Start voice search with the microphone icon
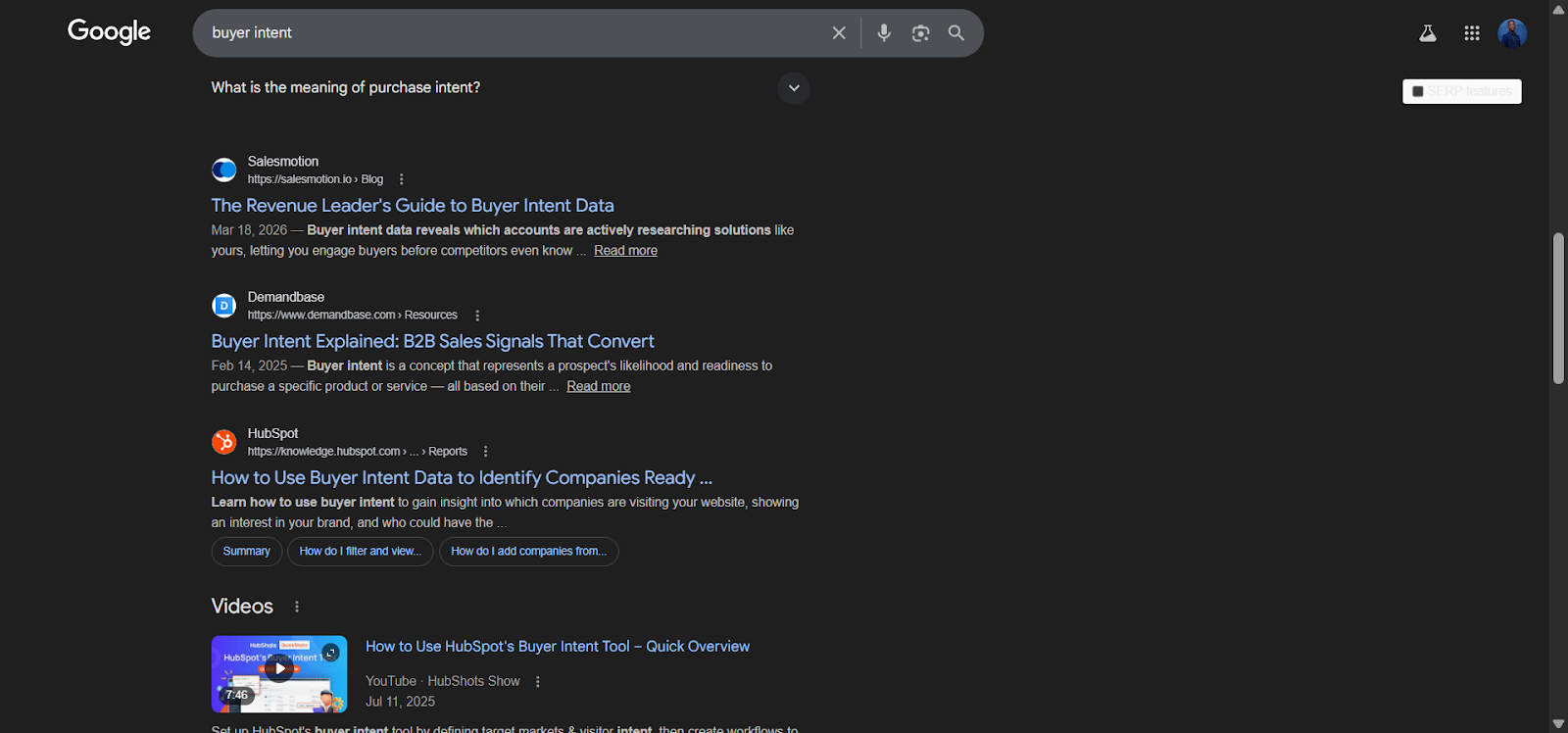Image resolution: width=1568 pixels, height=733 pixels. (884, 33)
